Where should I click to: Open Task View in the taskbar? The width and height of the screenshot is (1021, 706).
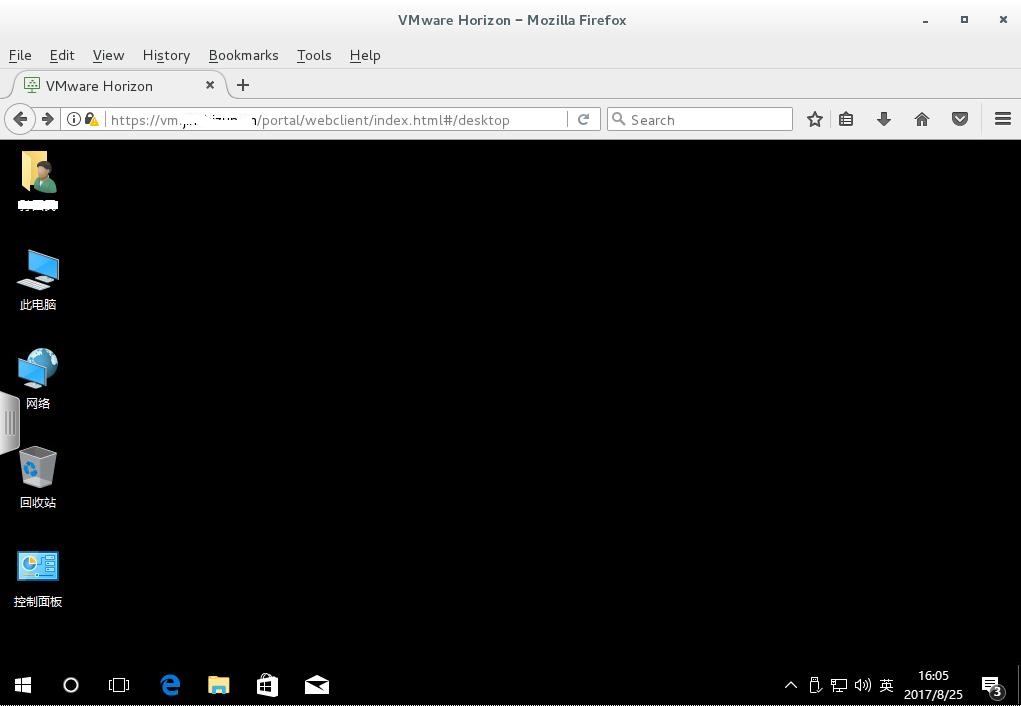[x=119, y=685]
